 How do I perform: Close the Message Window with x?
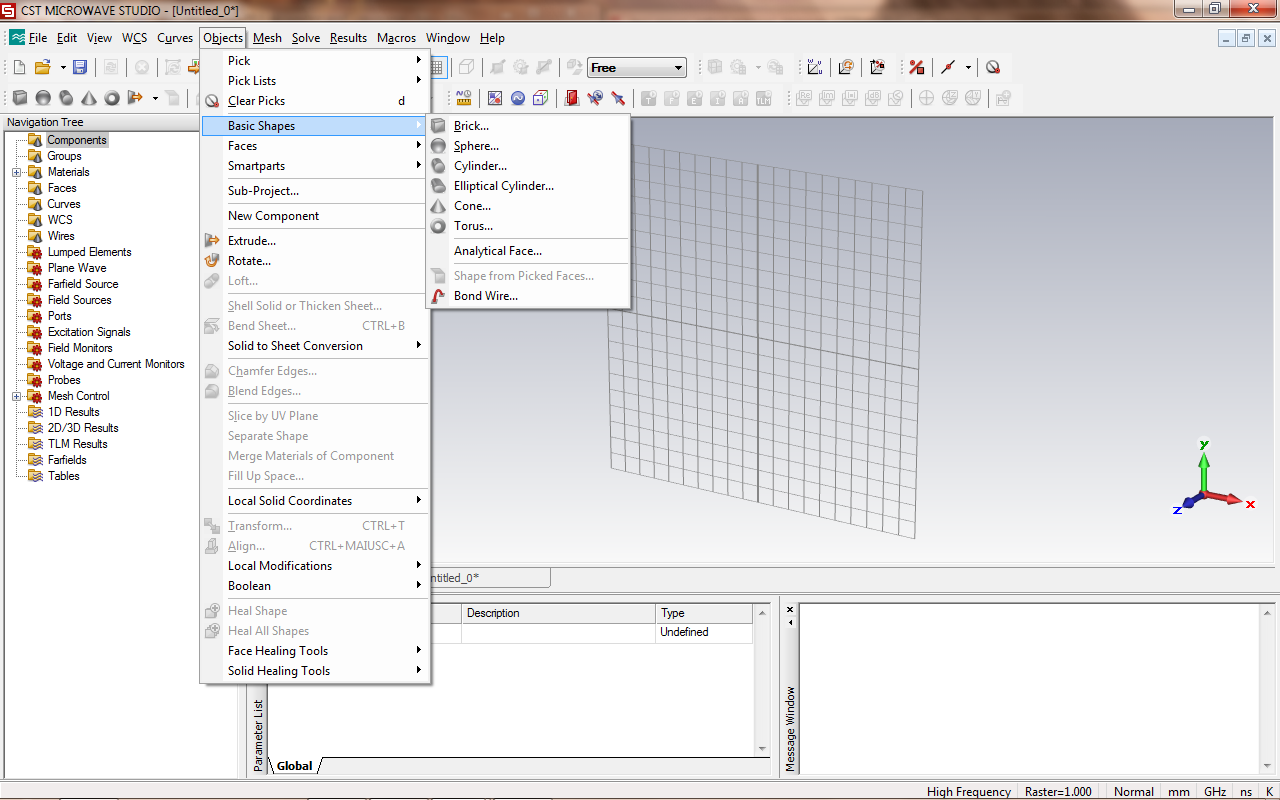pyautogui.click(x=790, y=609)
